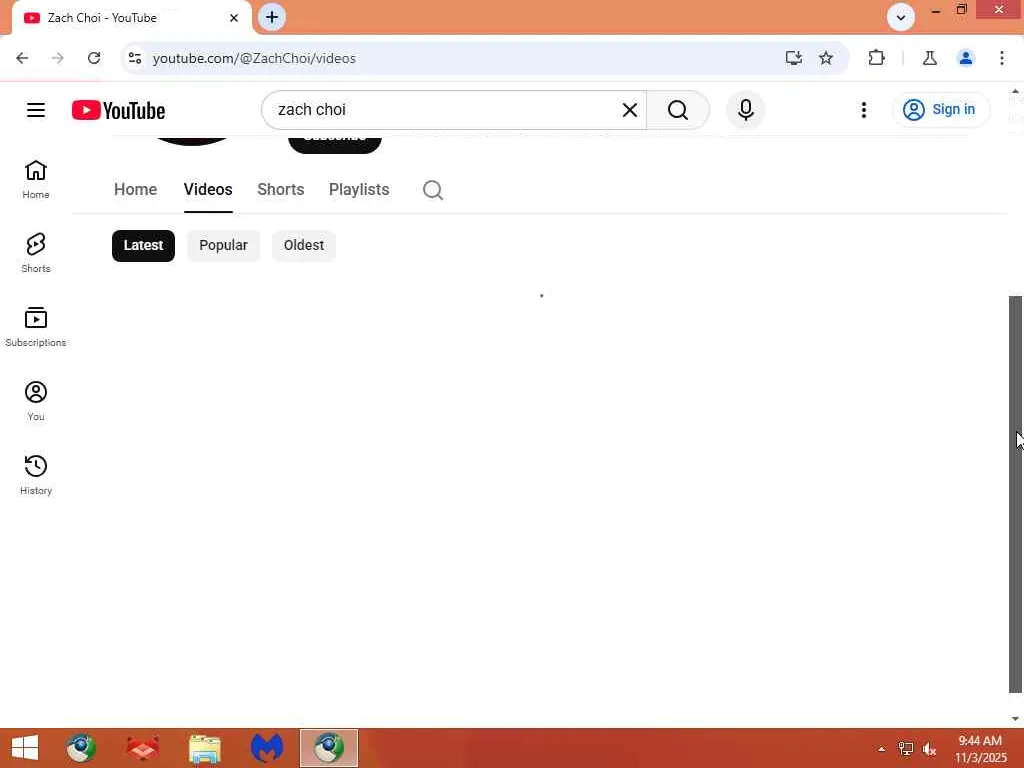The height and width of the screenshot is (768, 1024).
Task: Open the browser profile avatar
Action: click(x=966, y=58)
